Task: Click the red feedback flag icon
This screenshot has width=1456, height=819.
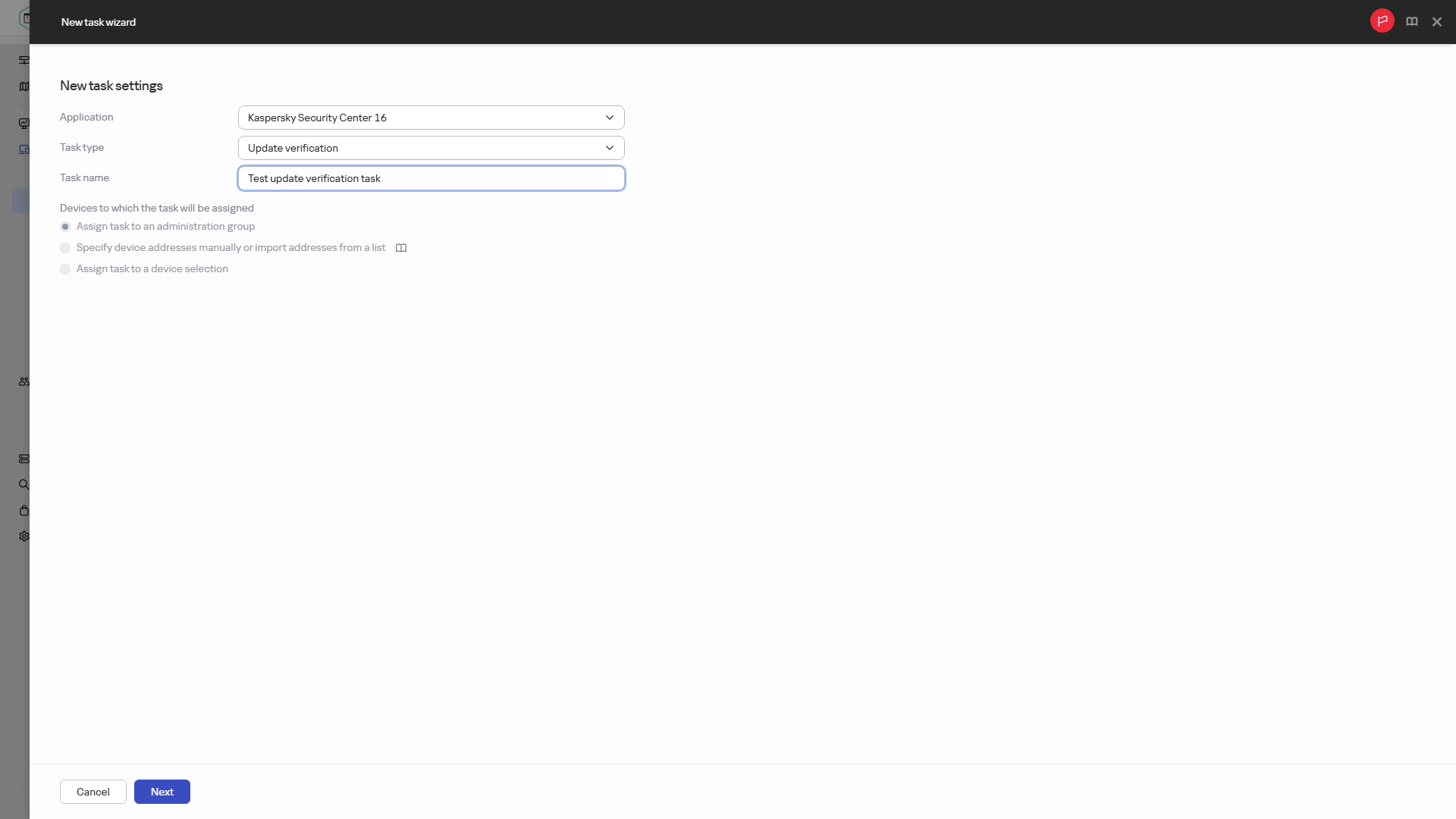Action: coord(1382,21)
